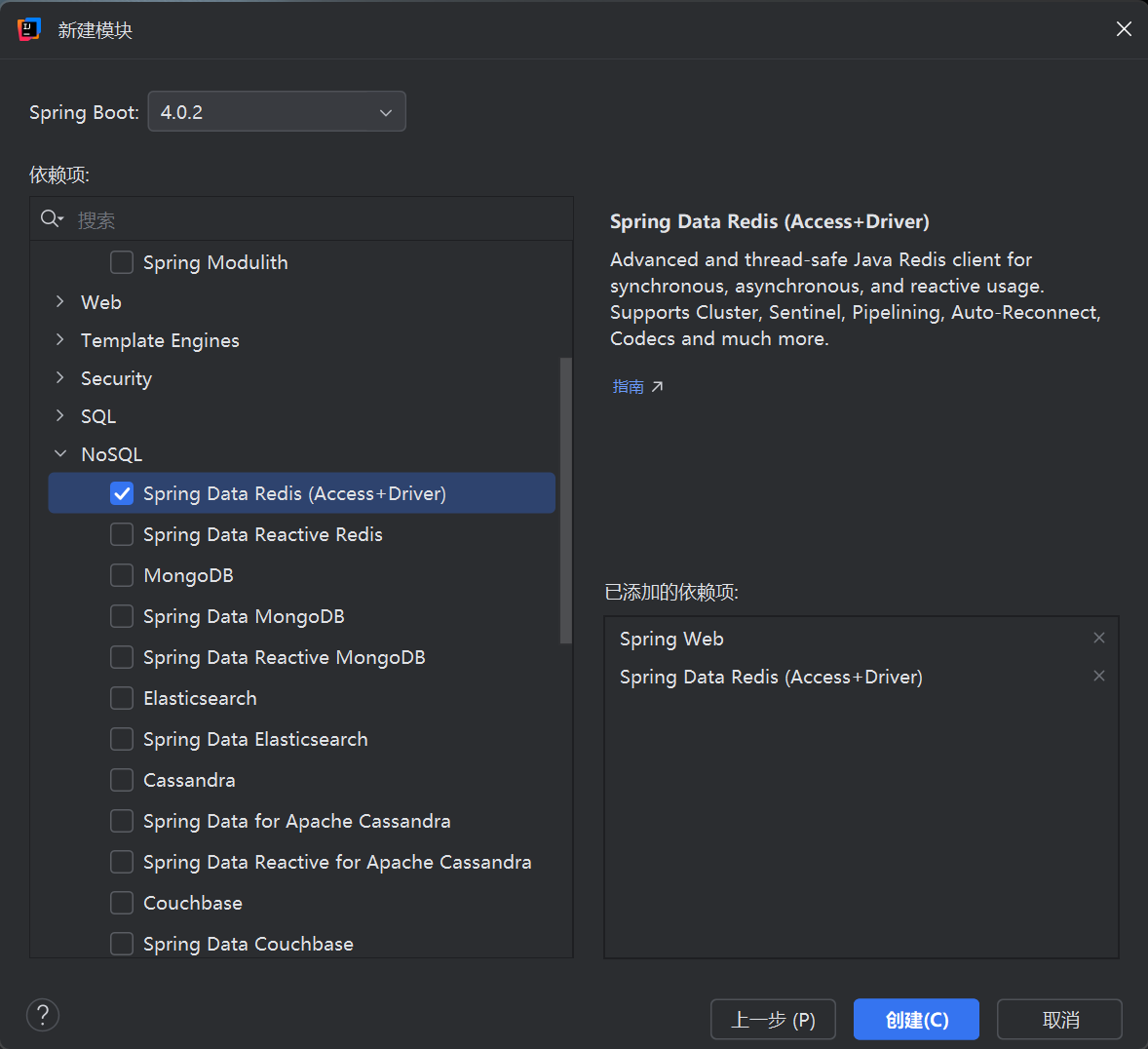
Task: Enable Spring Data Reactive Redis checkbox
Action: point(122,535)
